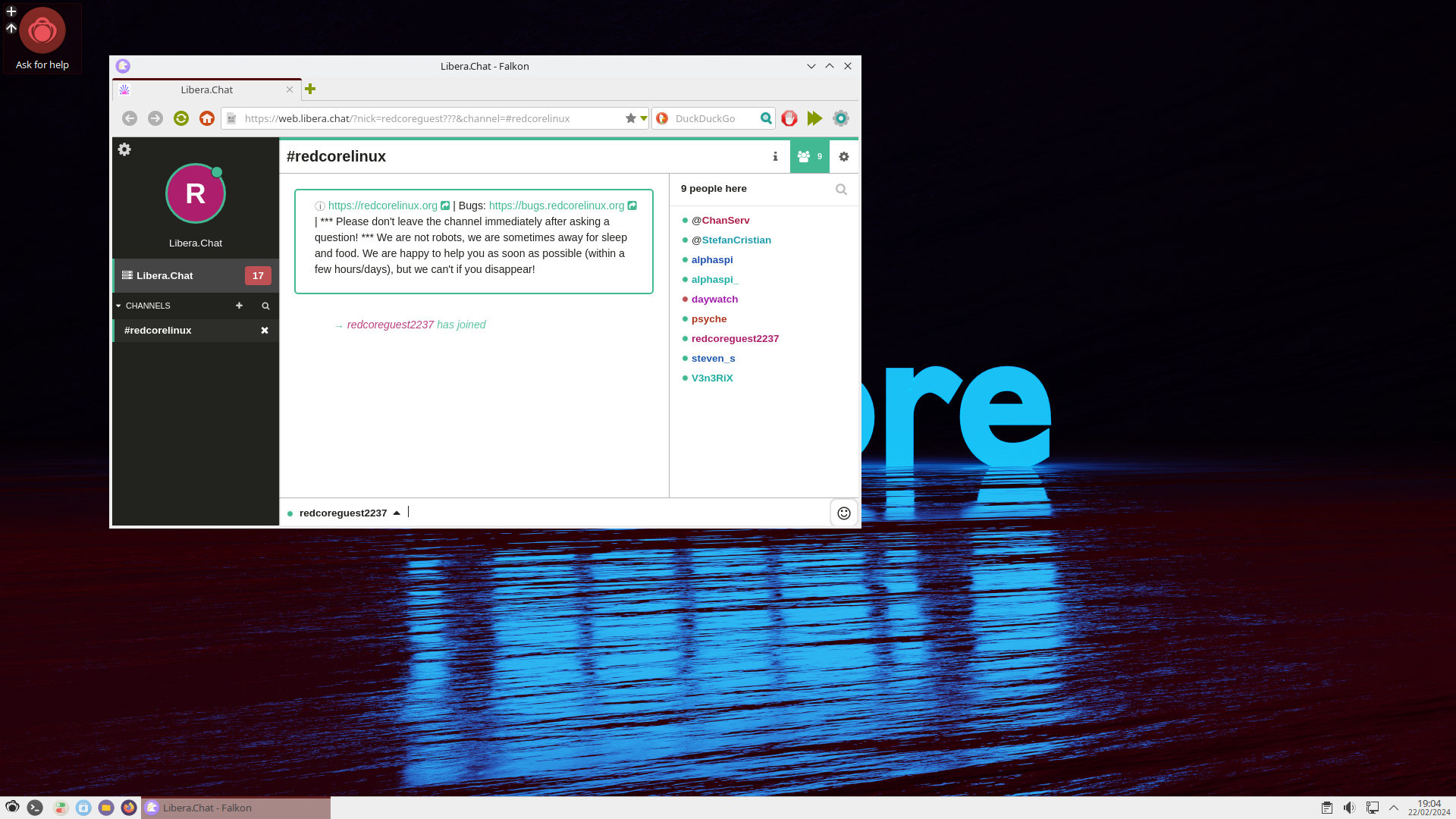The width and height of the screenshot is (1456, 819).
Task: Reload the Libera.Chat page
Action: 181,118
